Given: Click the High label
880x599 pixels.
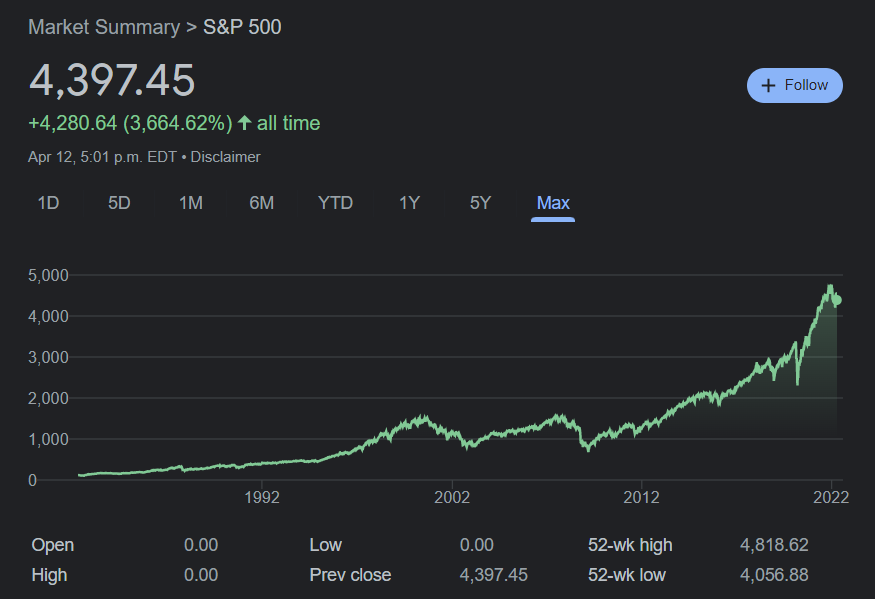Looking at the screenshot, I should coord(49,575).
